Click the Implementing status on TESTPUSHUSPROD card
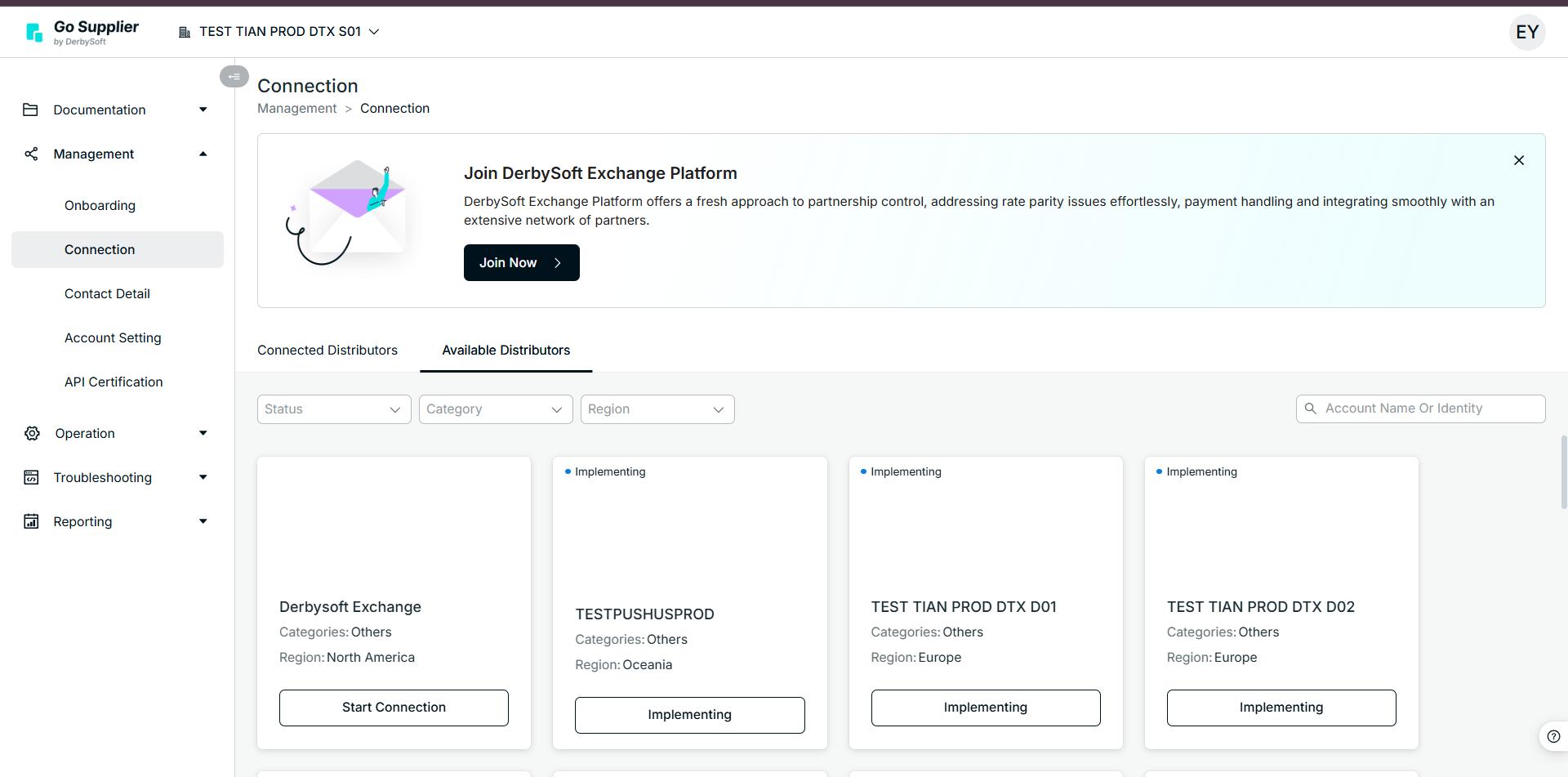Screen dimensions: 1568x777 click(605, 471)
